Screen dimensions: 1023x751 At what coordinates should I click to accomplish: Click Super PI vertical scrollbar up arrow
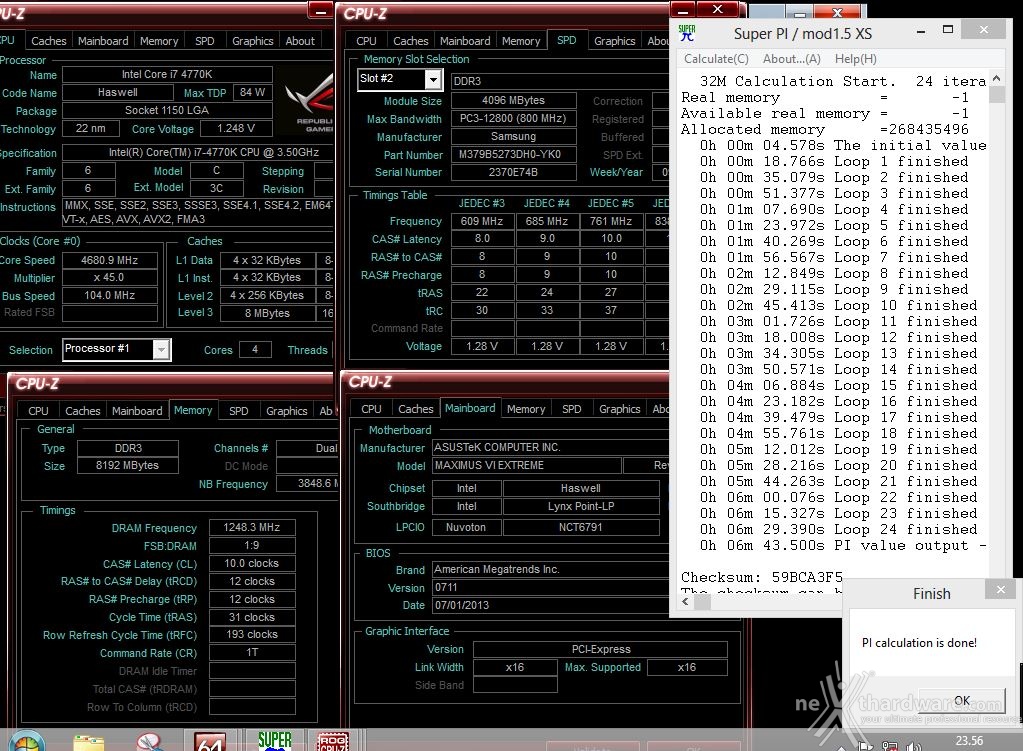pyautogui.click(x=996, y=78)
